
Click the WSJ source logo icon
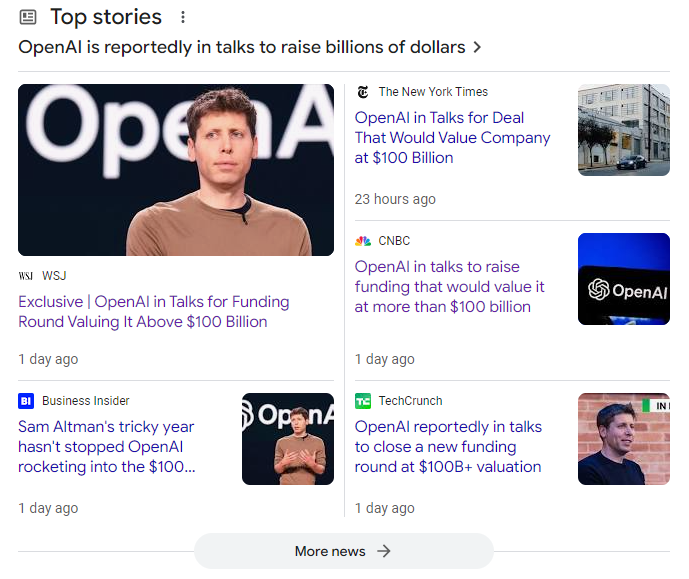pyautogui.click(x=26, y=276)
